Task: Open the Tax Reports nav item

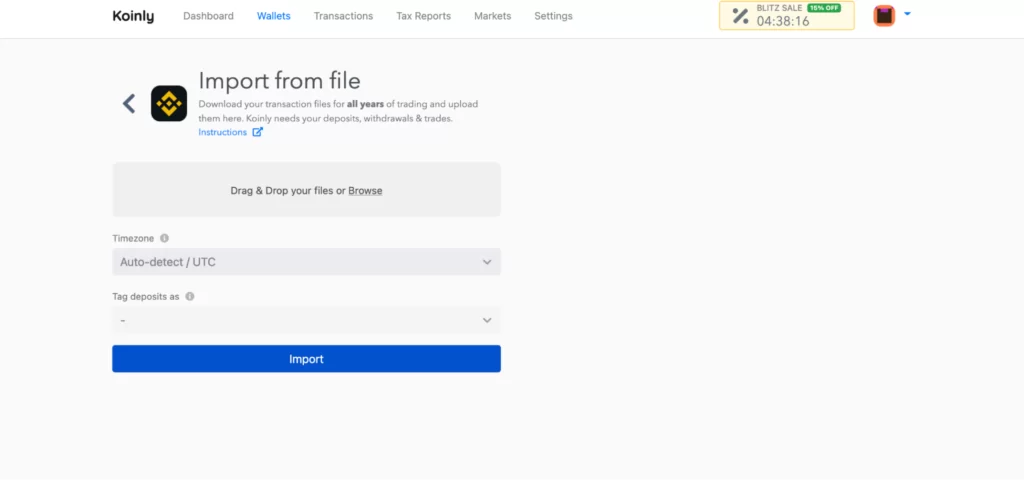Action: pyautogui.click(x=424, y=16)
